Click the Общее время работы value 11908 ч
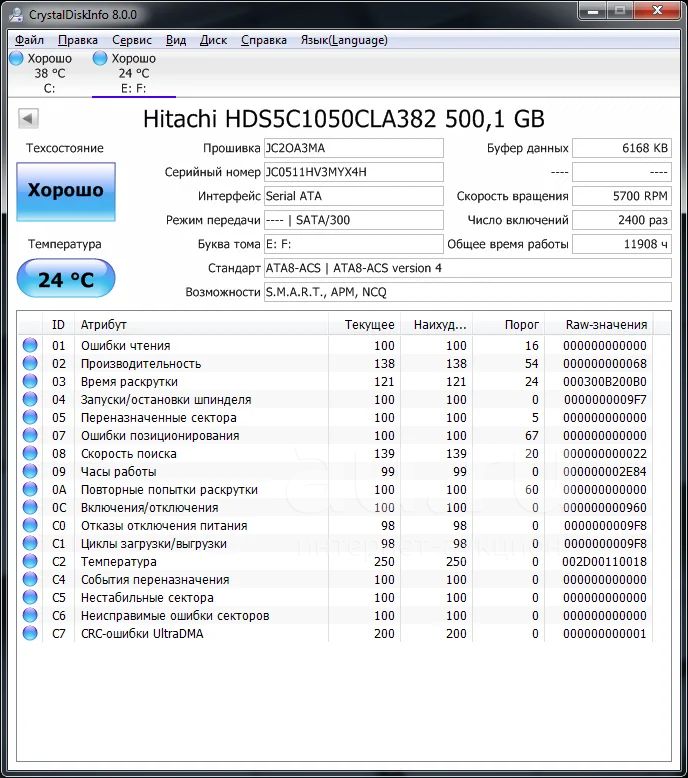Screen dimensions: 688x778 (x=622, y=244)
